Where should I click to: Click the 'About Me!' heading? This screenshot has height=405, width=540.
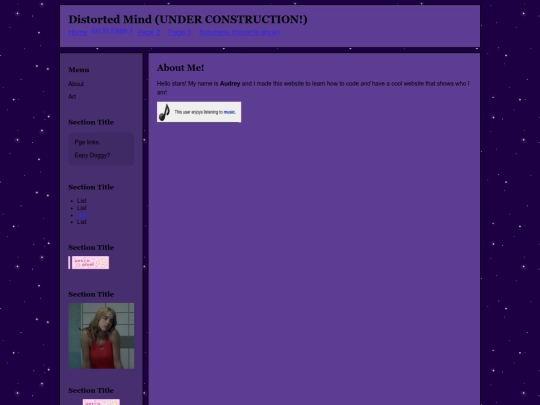[180, 68]
